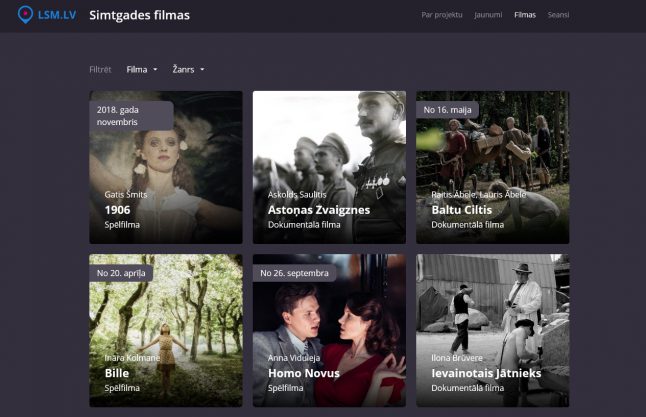The height and width of the screenshot is (417, 646).
Task: Open the Jaunumi menu item
Action: pos(488,16)
